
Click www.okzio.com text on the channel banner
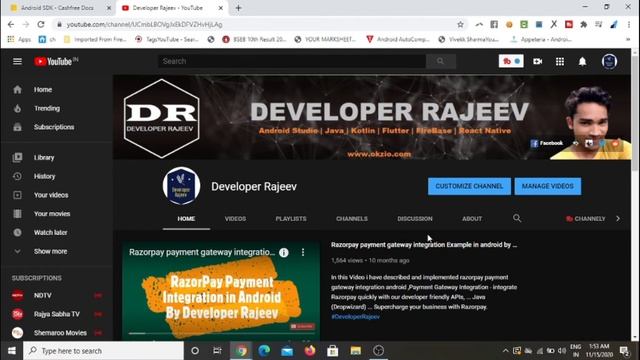coord(379,154)
